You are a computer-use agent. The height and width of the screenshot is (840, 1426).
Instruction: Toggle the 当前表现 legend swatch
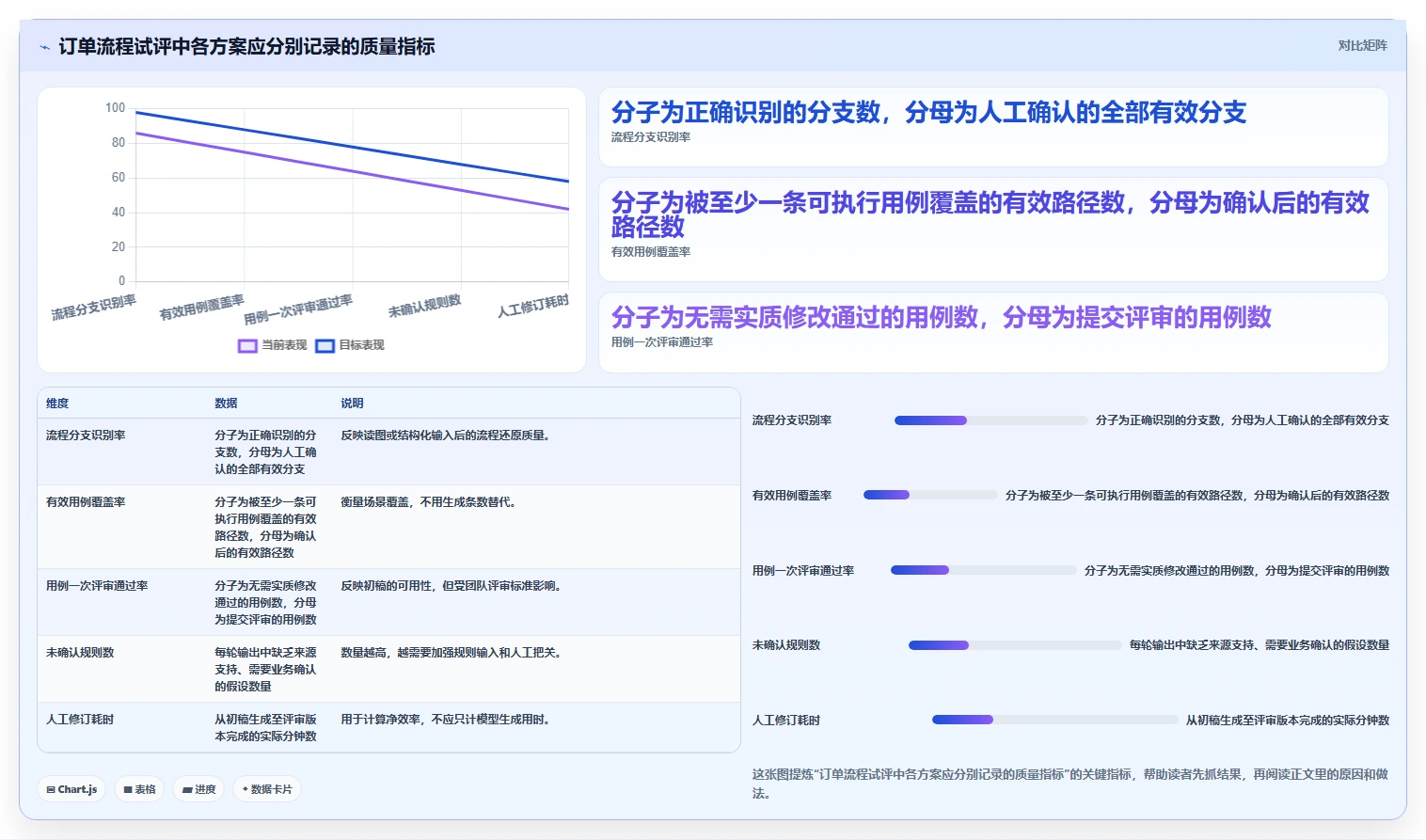point(247,345)
